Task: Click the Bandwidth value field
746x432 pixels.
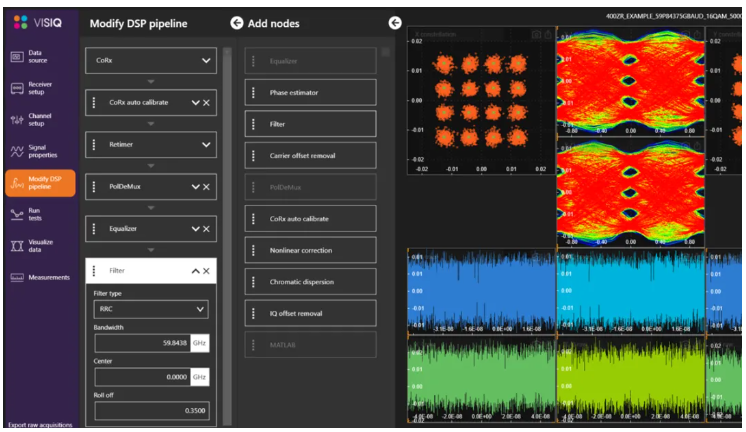Action: 143,343
